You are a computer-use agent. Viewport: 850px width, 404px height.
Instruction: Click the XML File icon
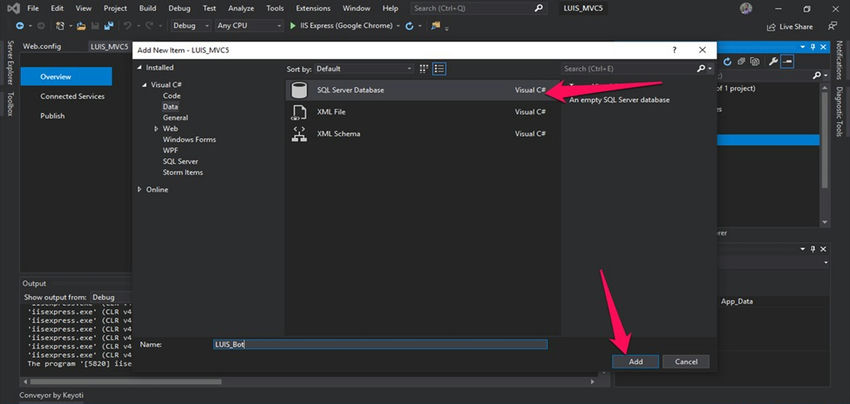(299, 112)
